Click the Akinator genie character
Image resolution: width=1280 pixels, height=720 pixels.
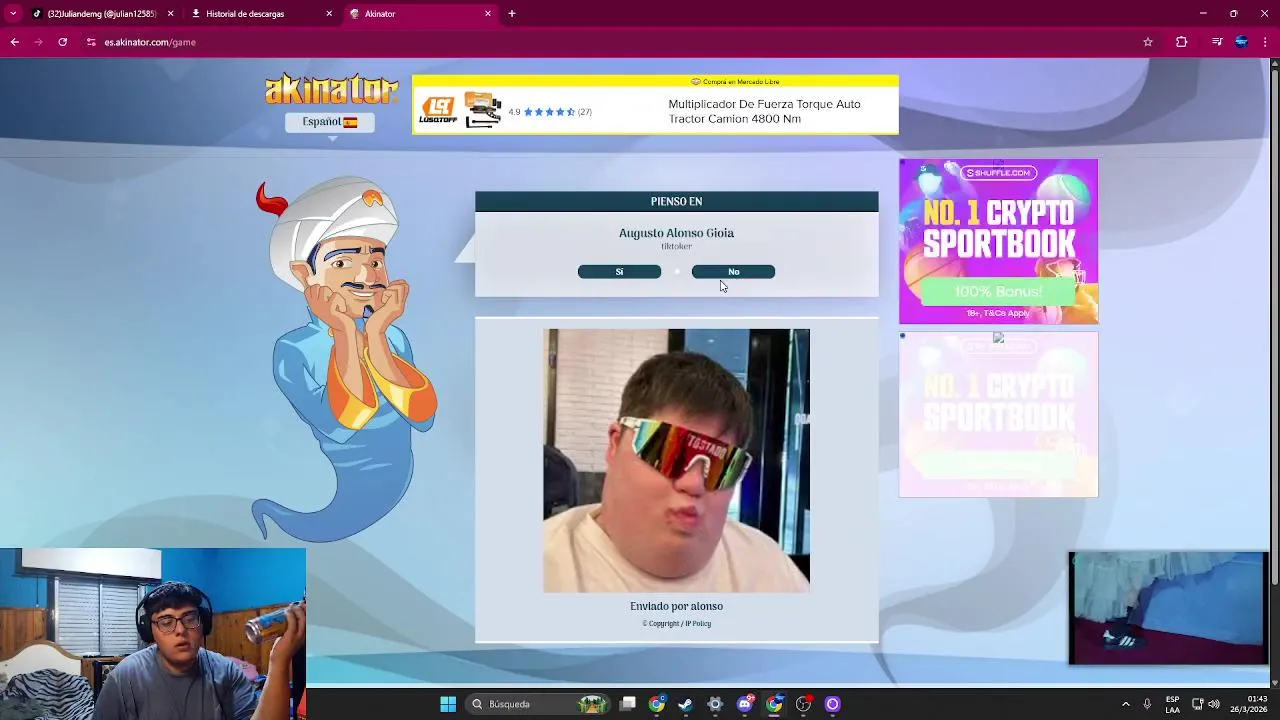click(x=345, y=360)
